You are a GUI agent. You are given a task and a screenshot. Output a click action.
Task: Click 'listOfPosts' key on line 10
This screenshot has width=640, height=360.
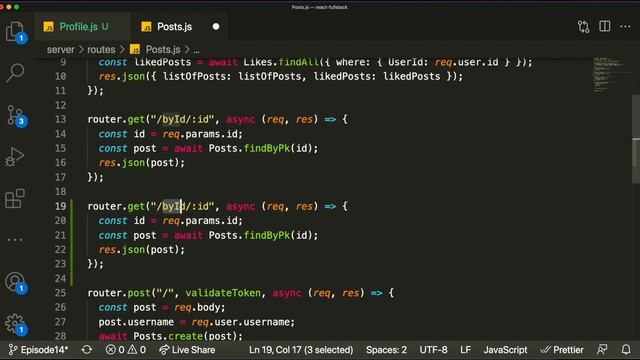194,76
